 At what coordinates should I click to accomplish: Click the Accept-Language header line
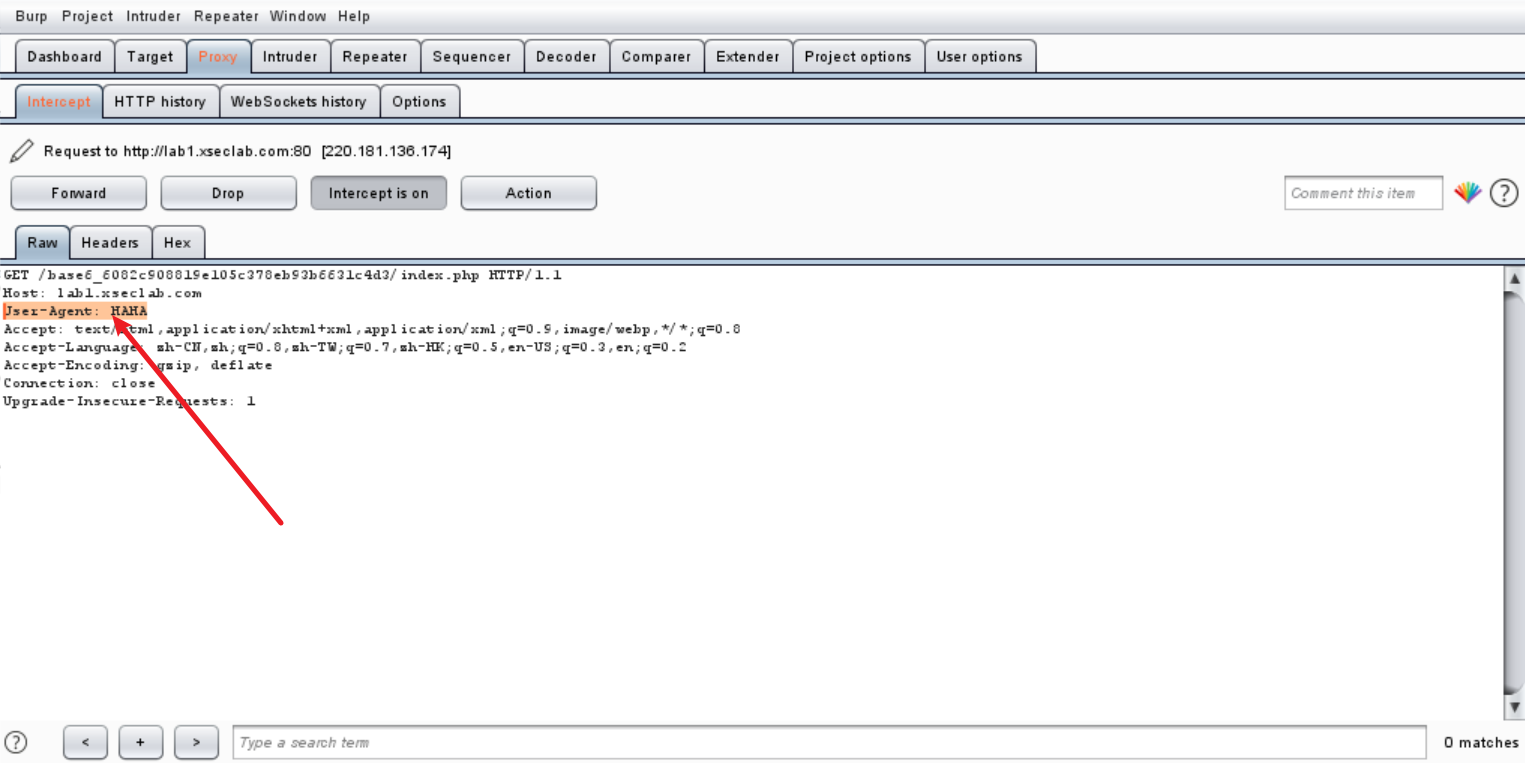344,347
